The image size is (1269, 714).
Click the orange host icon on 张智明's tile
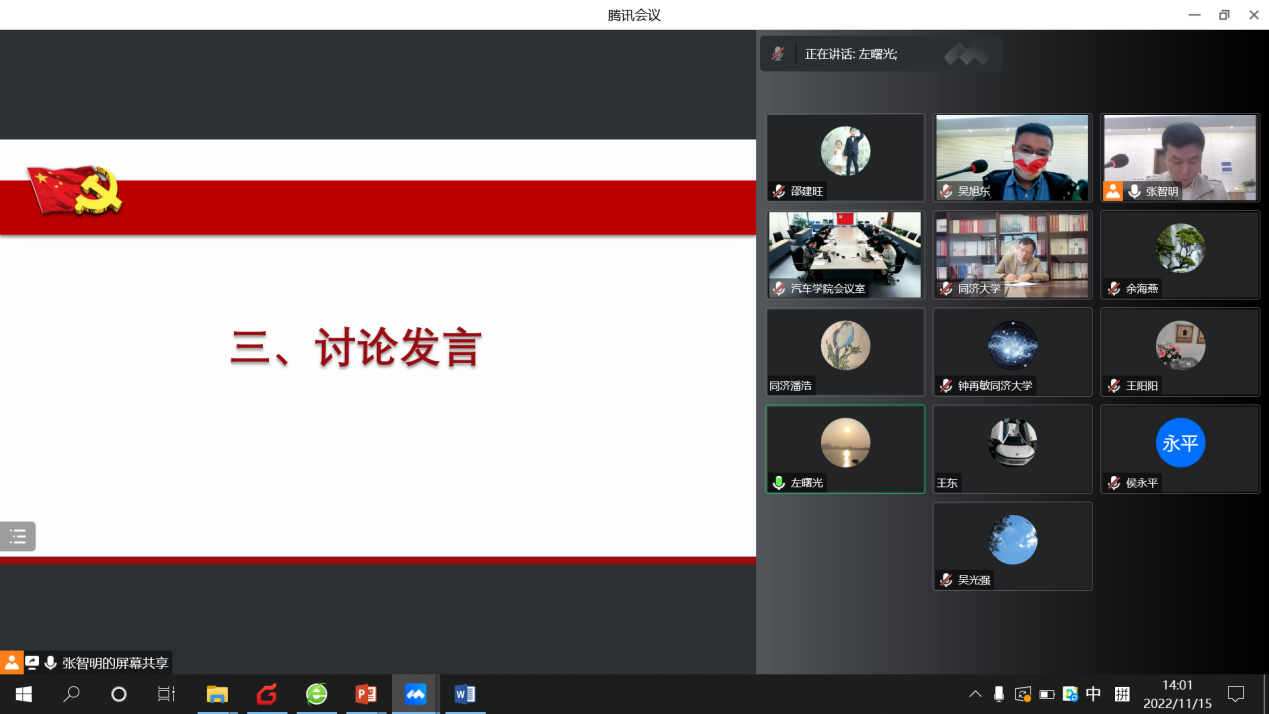(x=1112, y=191)
